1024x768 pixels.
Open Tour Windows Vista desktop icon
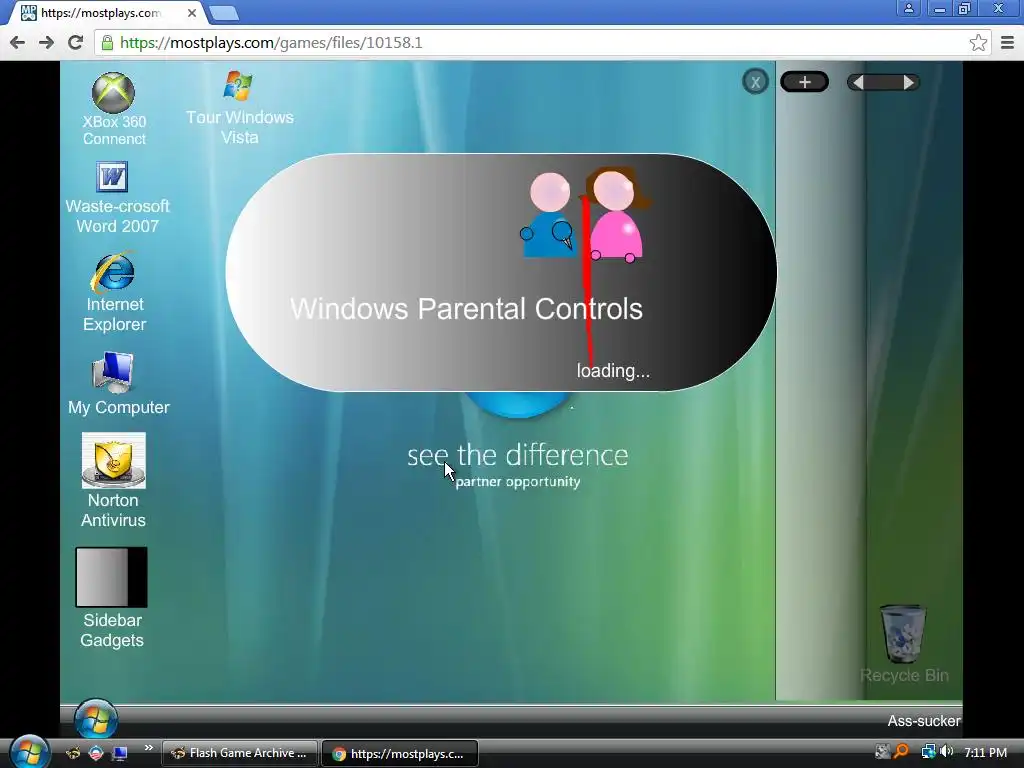[239, 107]
